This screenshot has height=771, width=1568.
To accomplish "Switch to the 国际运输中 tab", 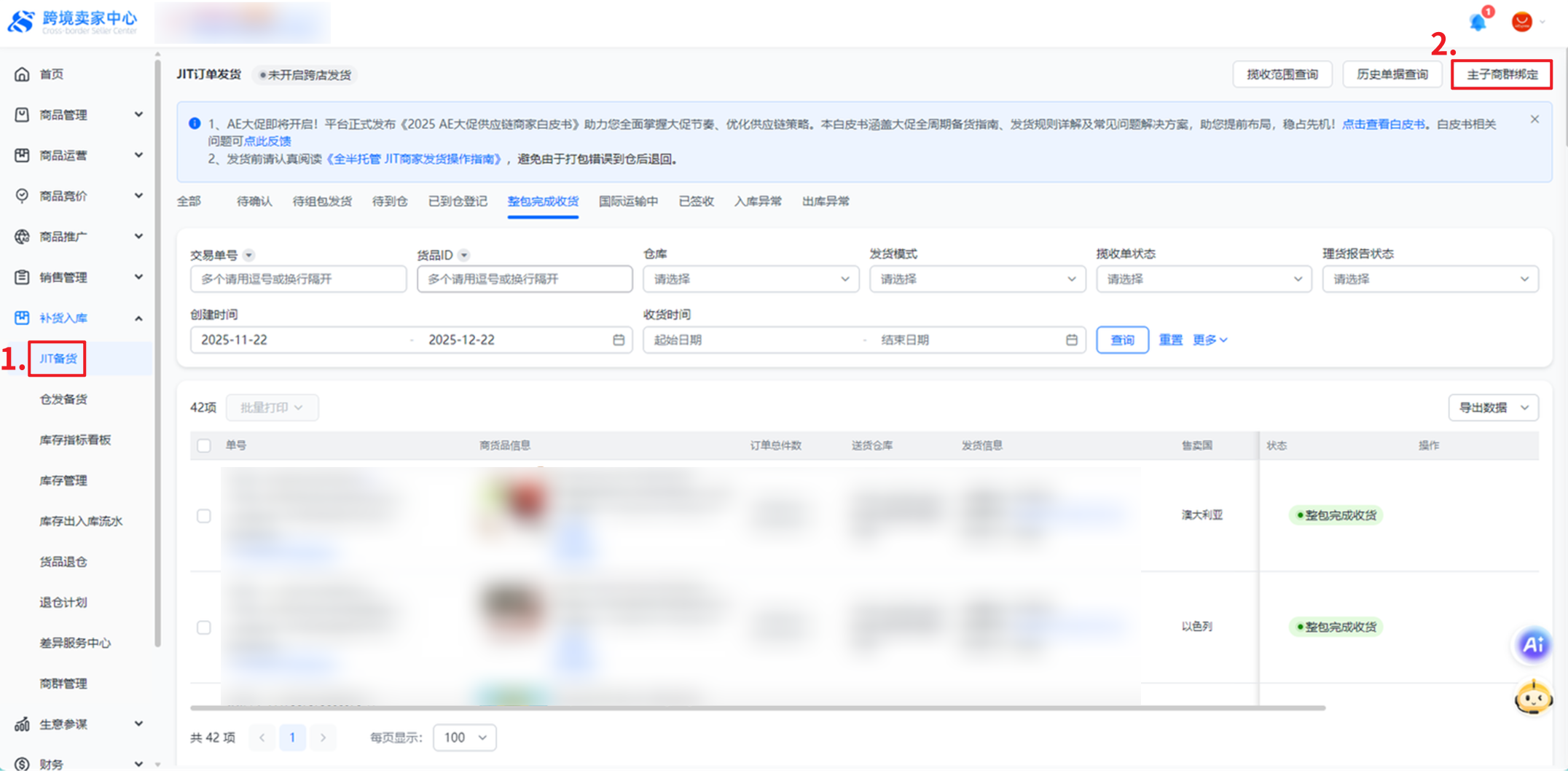I will coord(628,201).
